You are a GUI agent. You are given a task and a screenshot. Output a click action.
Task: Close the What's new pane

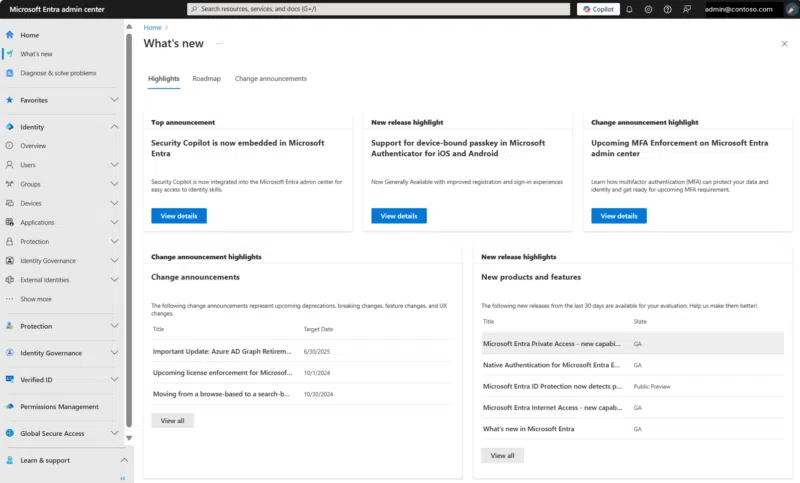(784, 44)
